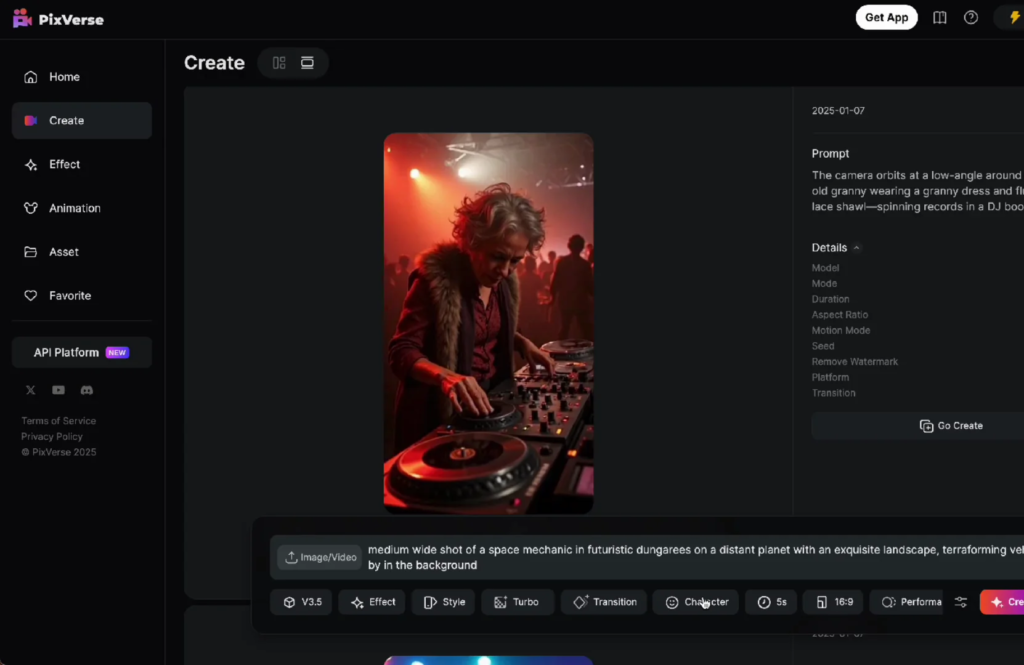Click the help question mark icon

tap(970, 18)
